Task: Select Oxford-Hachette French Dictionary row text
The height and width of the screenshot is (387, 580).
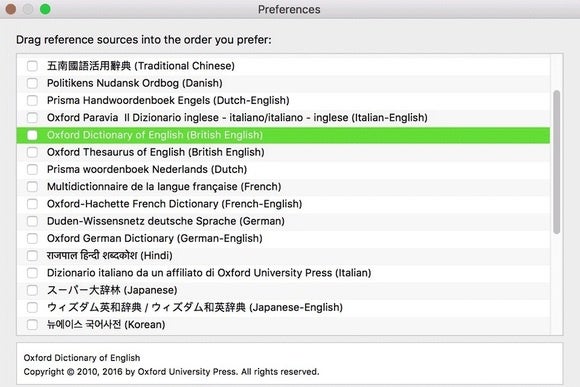Action: point(174,204)
